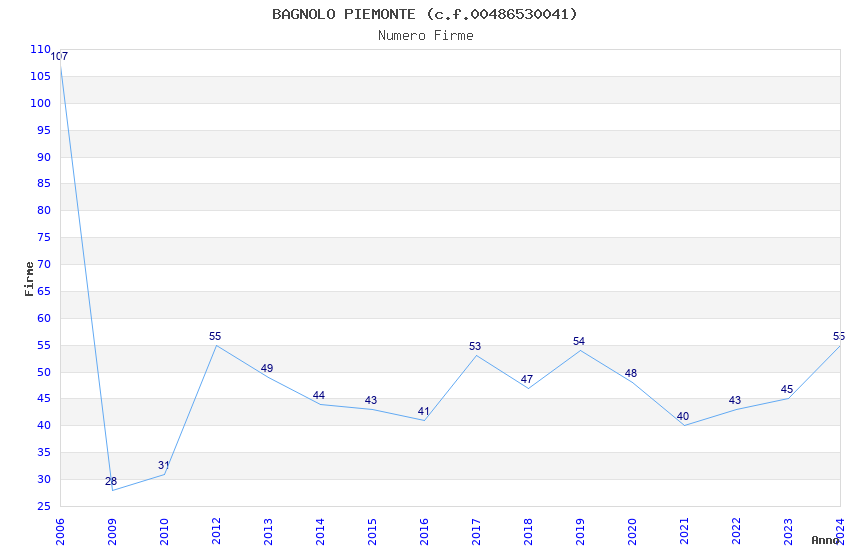Pick the x-axis year label 2023
The width and height of the screenshot is (850, 550).
[788, 532]
